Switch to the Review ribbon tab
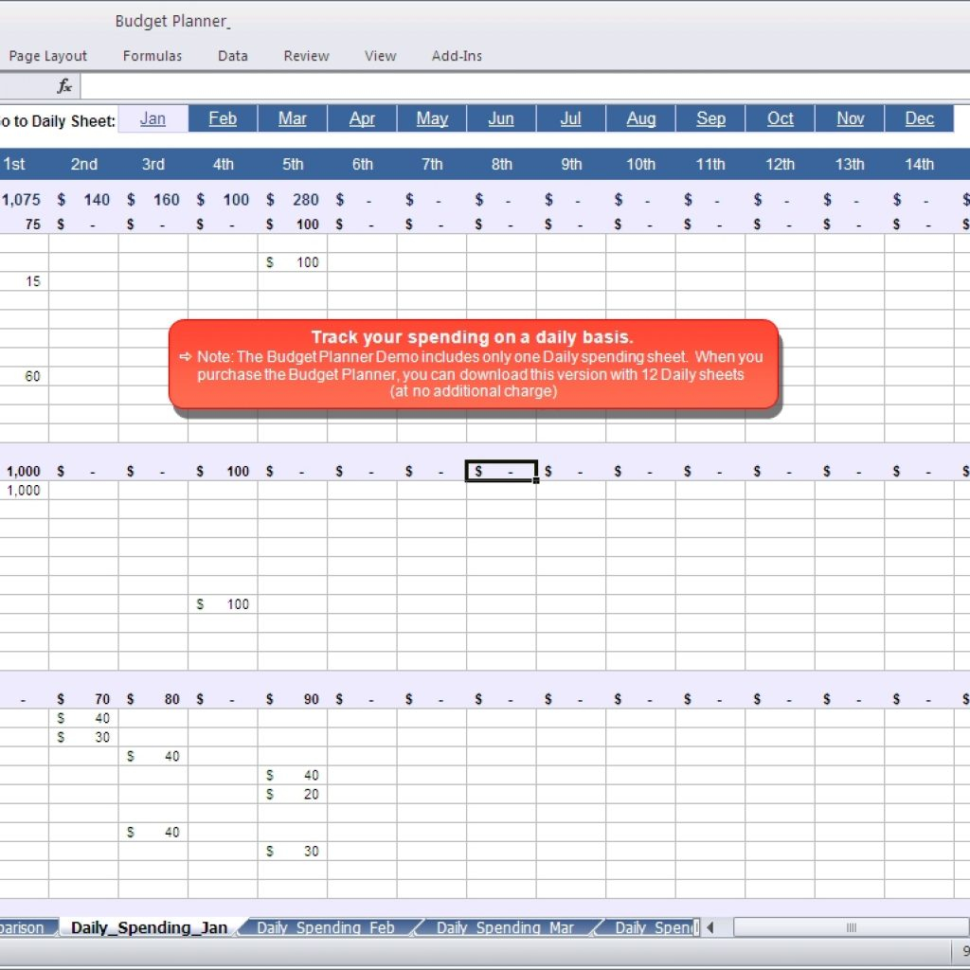Screen dimensions: 970x970 pyautogui.click(x=305, y=56)
